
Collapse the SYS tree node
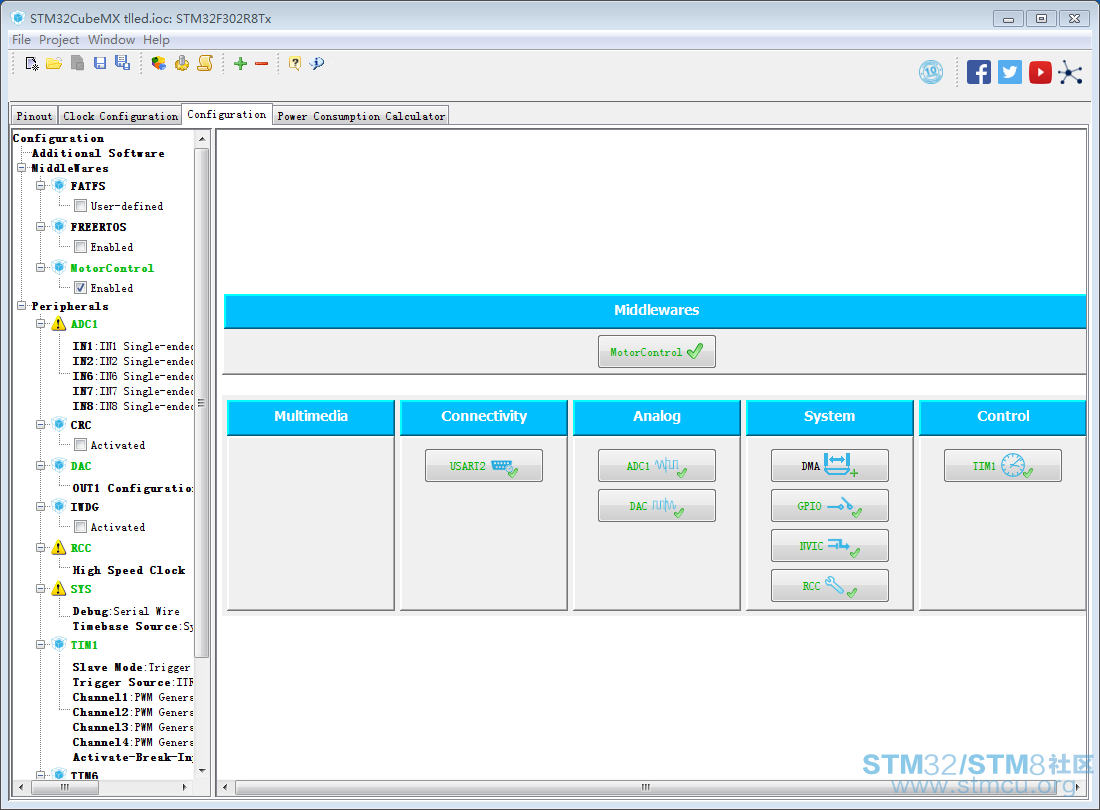pyautogui.click(x=41, y=589)
